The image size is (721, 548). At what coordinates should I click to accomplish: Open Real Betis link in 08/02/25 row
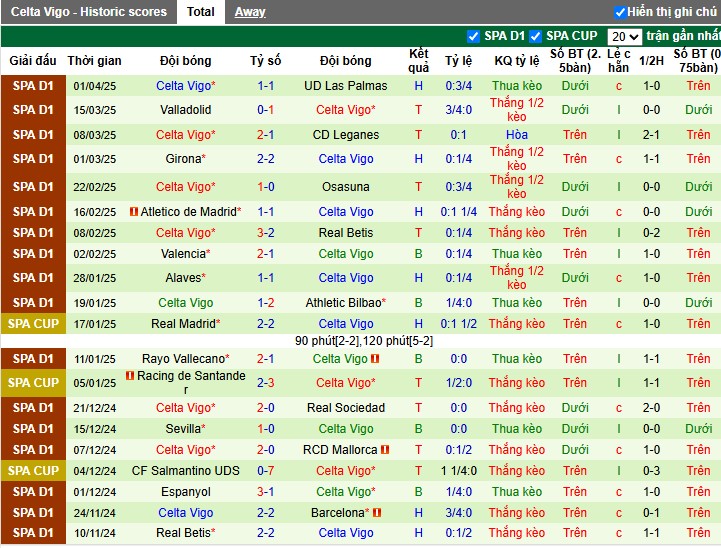[346, 233]
